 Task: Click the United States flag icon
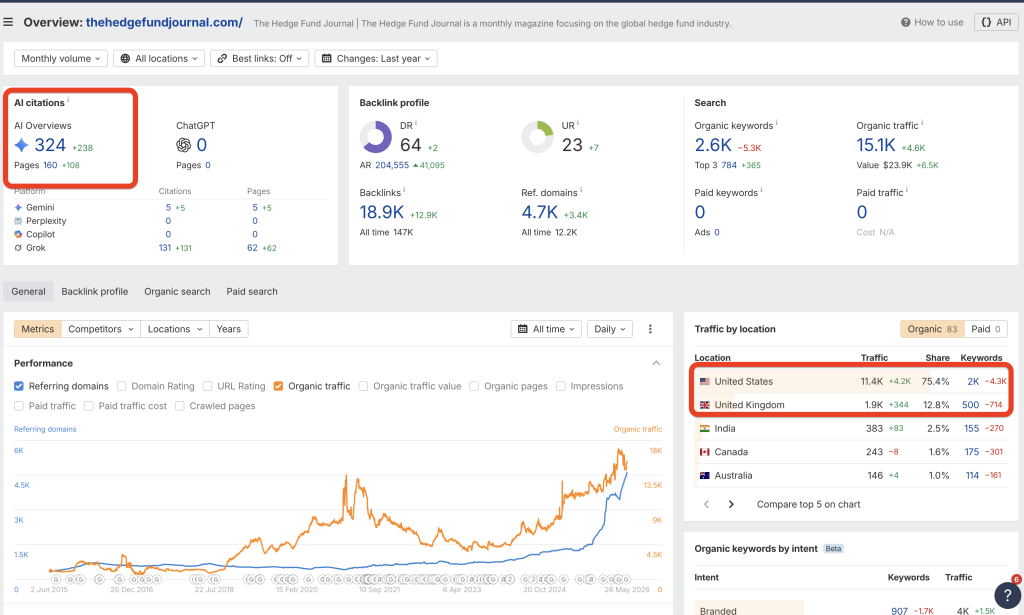(705, 381)
